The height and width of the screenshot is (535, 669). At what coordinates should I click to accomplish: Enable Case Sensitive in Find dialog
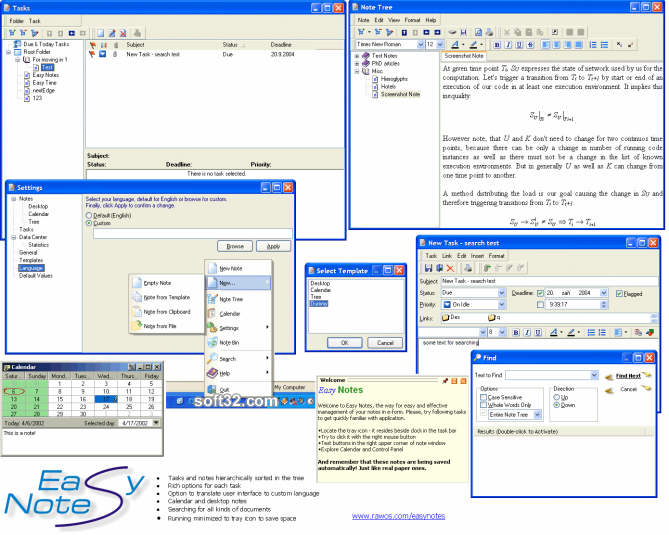(483, 397)
